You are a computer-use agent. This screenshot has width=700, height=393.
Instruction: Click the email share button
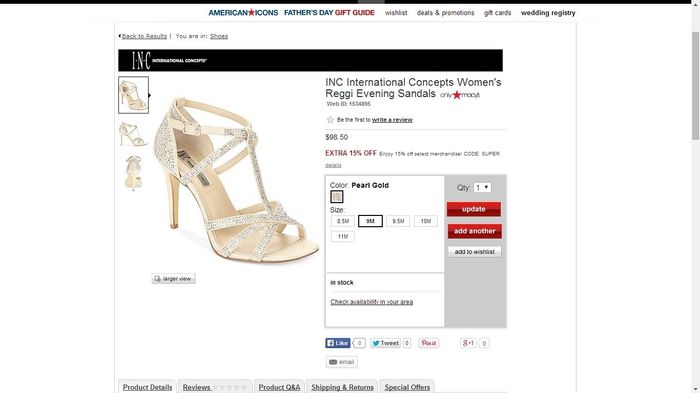342,362
